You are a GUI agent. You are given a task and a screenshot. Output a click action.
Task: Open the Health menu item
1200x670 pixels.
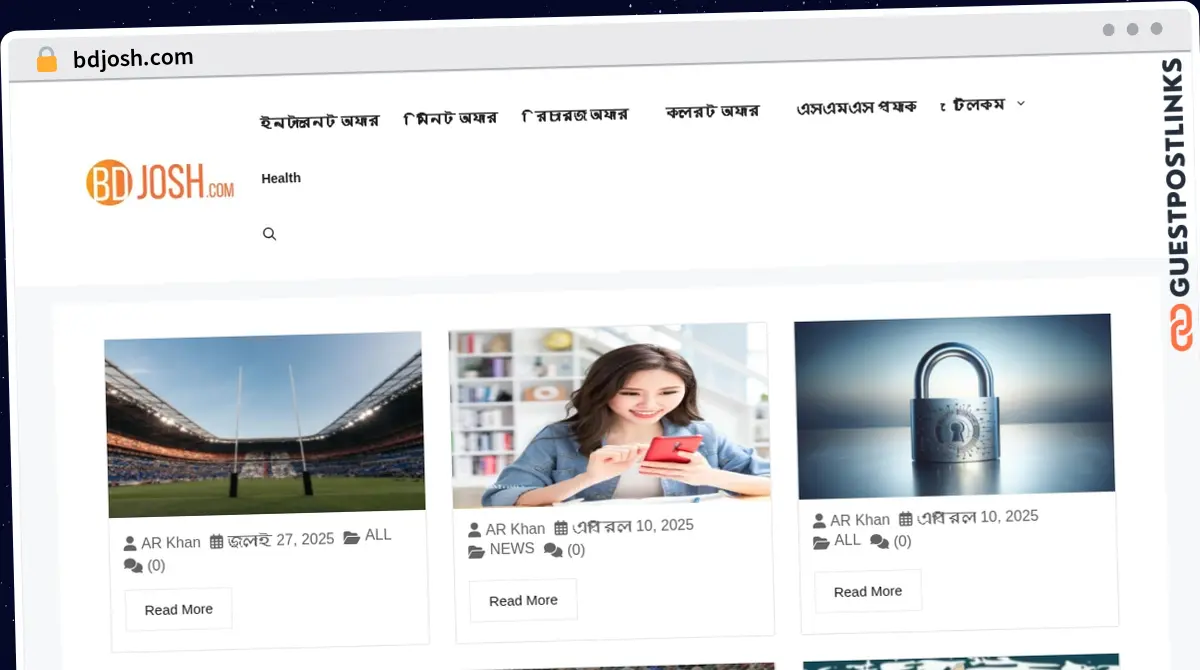click(x=281, y=178)
